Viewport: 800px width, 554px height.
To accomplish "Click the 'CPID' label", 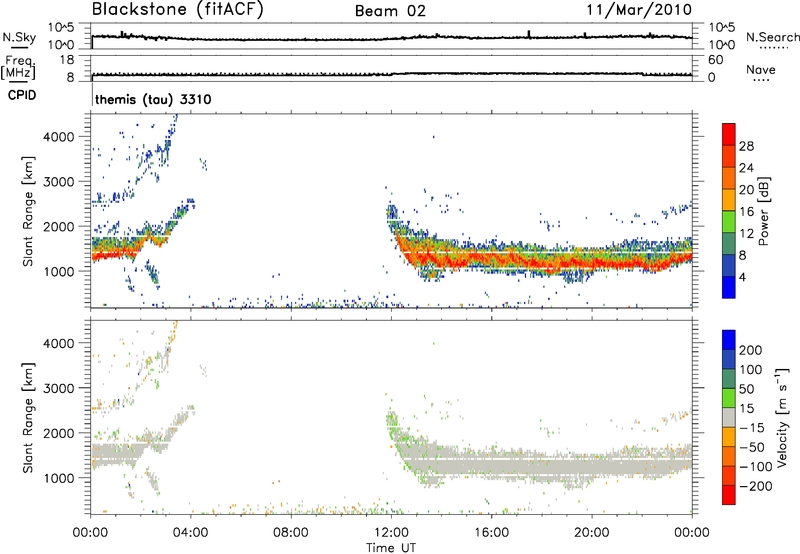I will [22, 95].
